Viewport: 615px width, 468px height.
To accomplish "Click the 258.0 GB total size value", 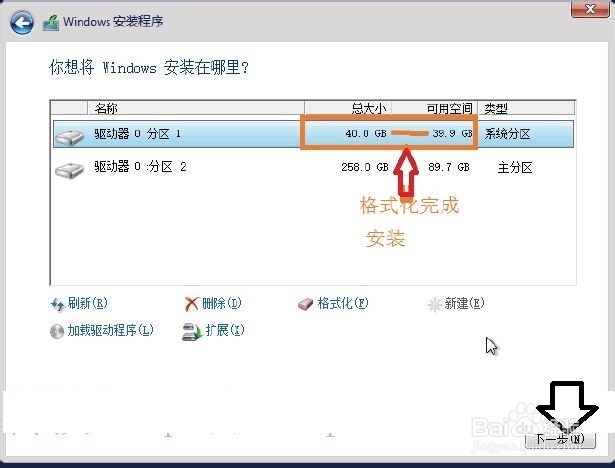I will click(365, 167).
